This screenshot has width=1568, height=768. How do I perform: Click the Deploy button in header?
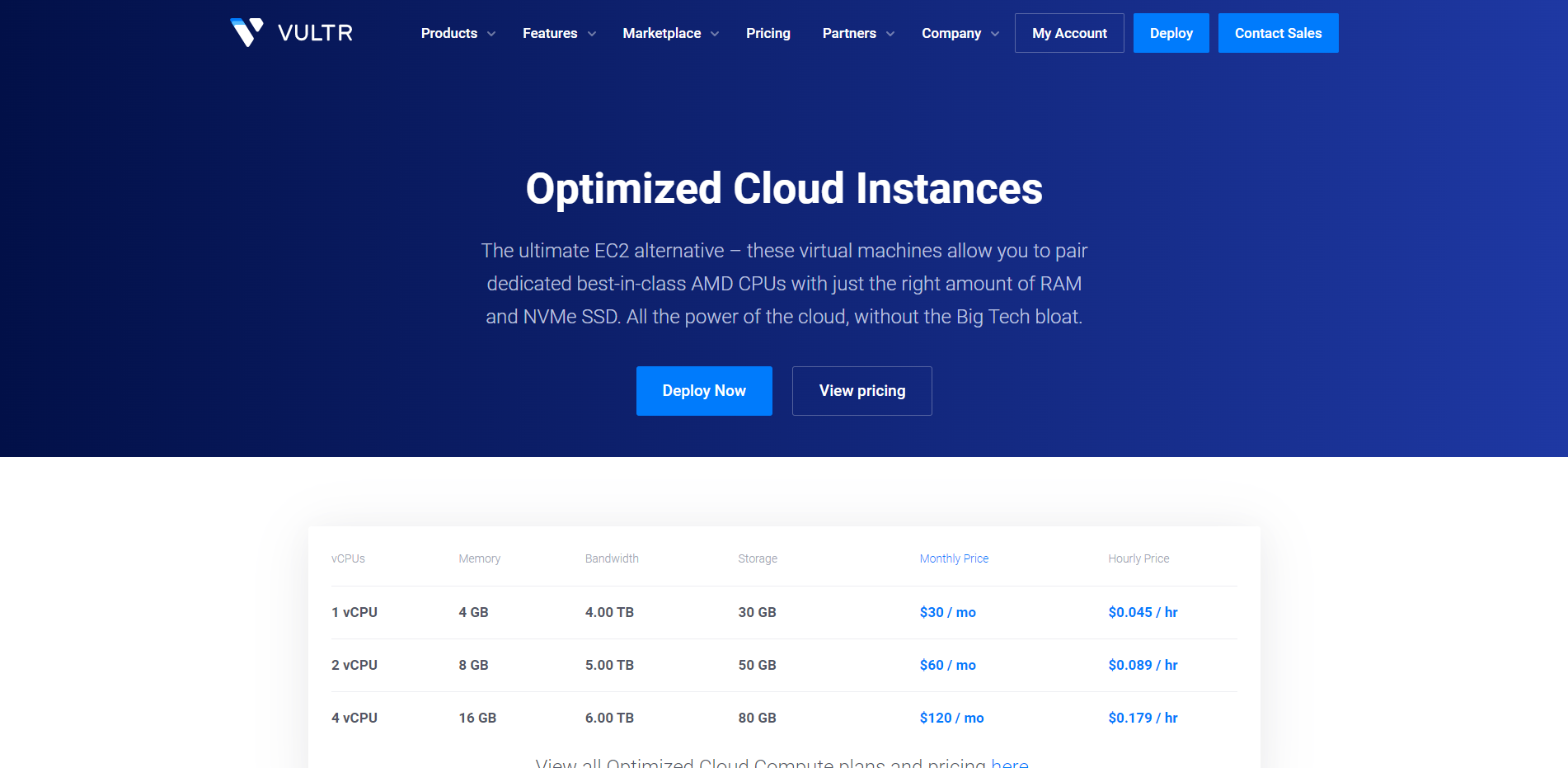[1171, 33]
